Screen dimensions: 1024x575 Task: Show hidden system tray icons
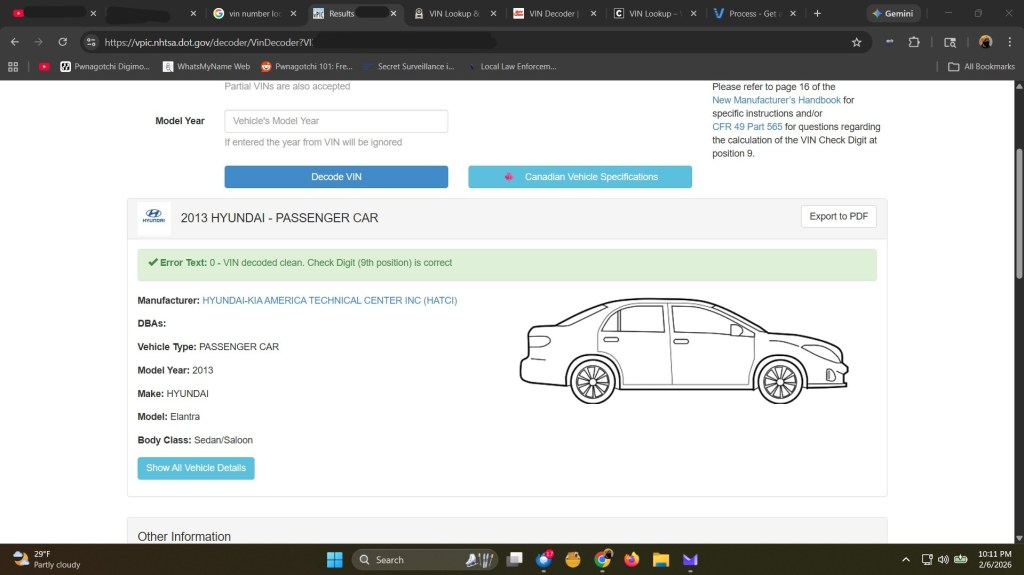[x=906, y=559]
